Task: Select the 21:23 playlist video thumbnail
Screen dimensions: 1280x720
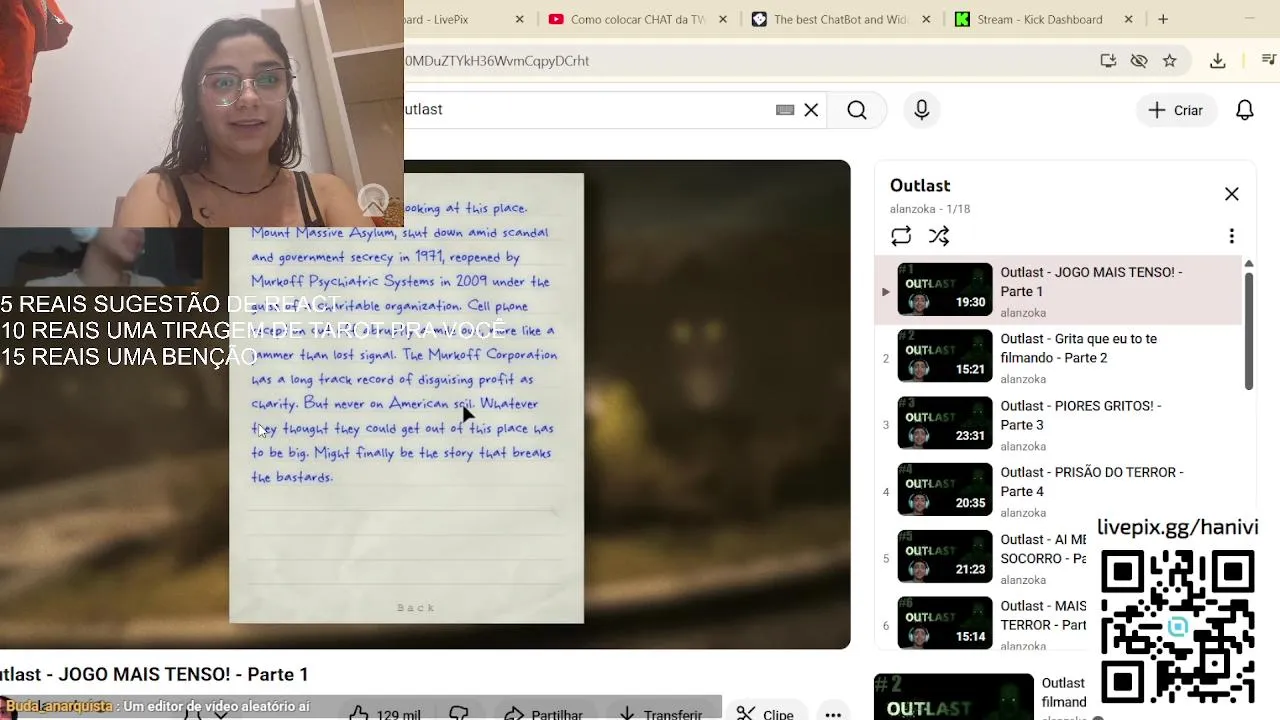Action: (x=945, y=556)
